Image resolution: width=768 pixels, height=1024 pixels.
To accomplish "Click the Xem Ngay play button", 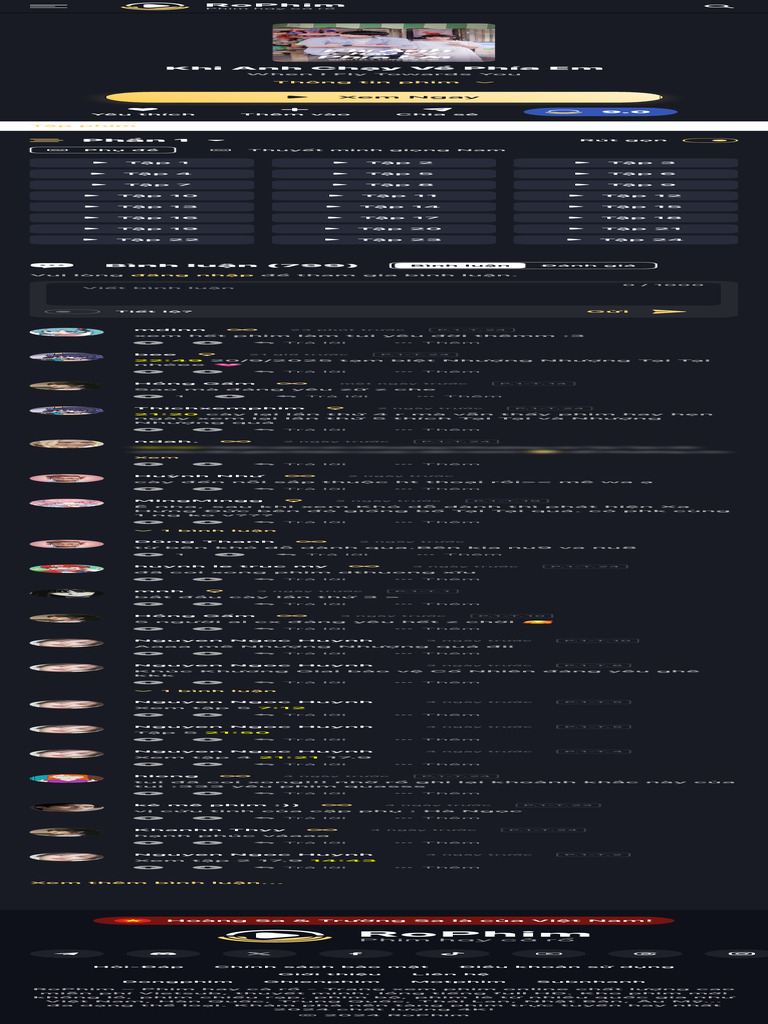I will point(384,97).
